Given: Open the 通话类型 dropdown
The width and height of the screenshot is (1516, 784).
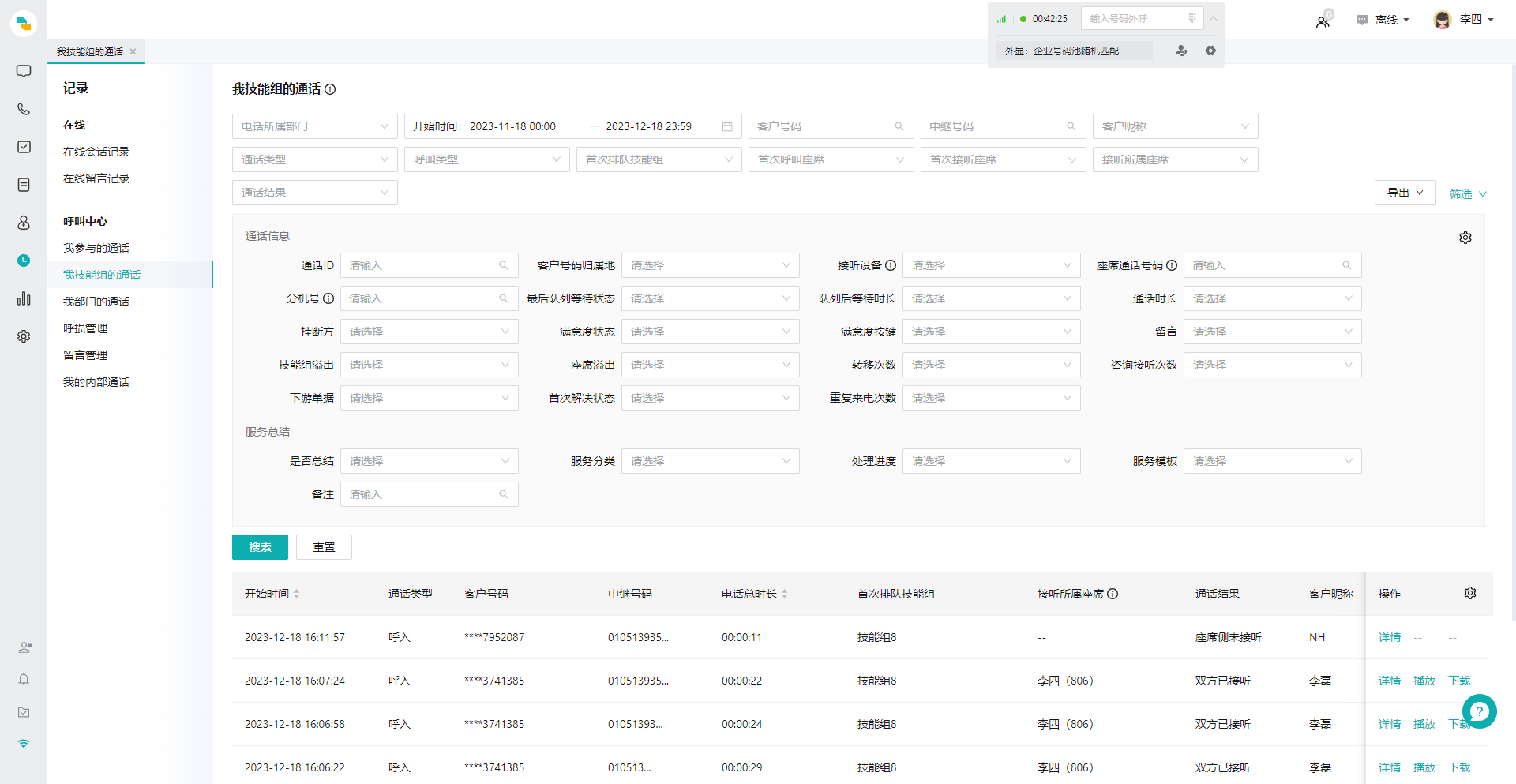Looking at the screenshot, I should (315, 159).
